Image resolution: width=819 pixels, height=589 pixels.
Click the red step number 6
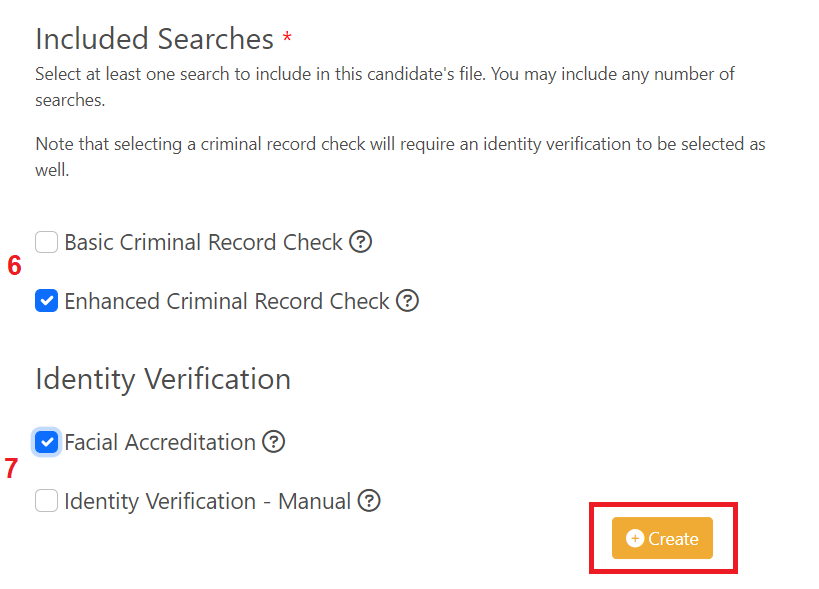14,265
